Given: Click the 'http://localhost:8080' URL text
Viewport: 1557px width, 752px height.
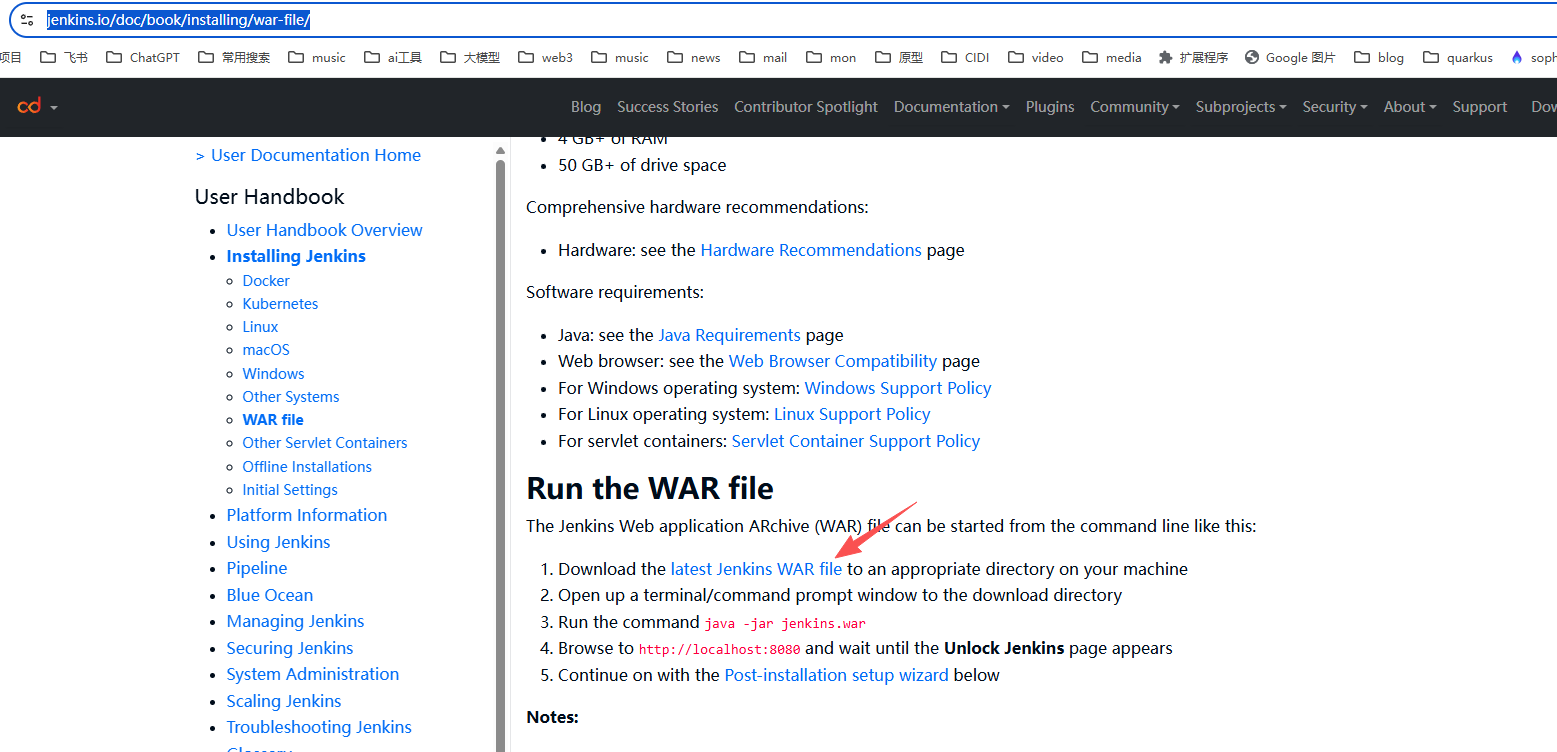Looking at the screenshot, I should (x=720, y=649).
